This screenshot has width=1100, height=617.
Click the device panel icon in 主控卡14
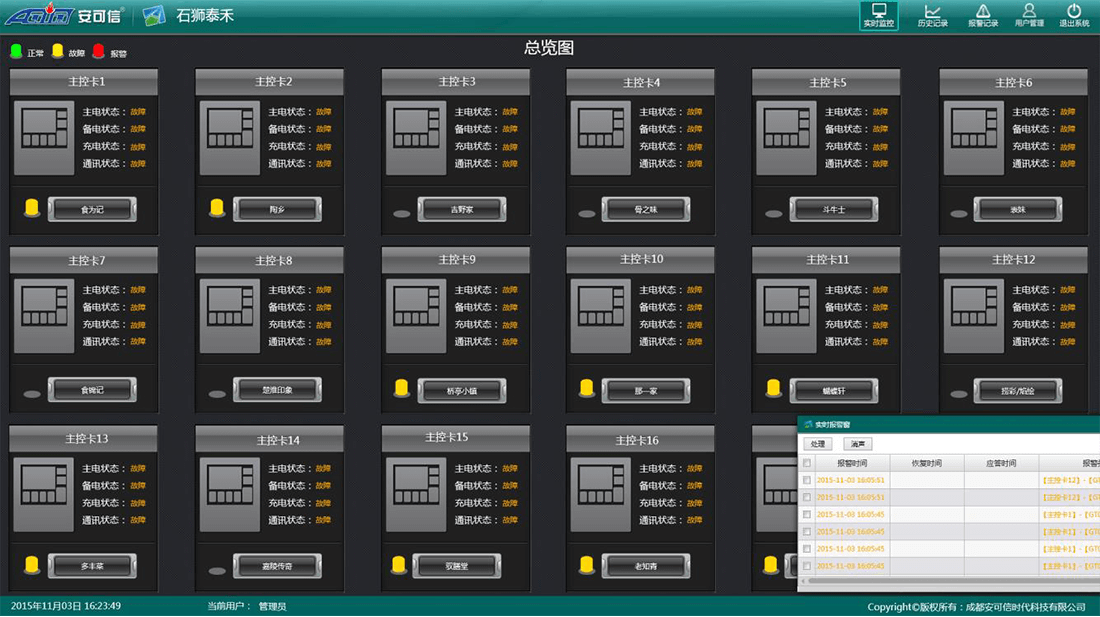[229, 494]
